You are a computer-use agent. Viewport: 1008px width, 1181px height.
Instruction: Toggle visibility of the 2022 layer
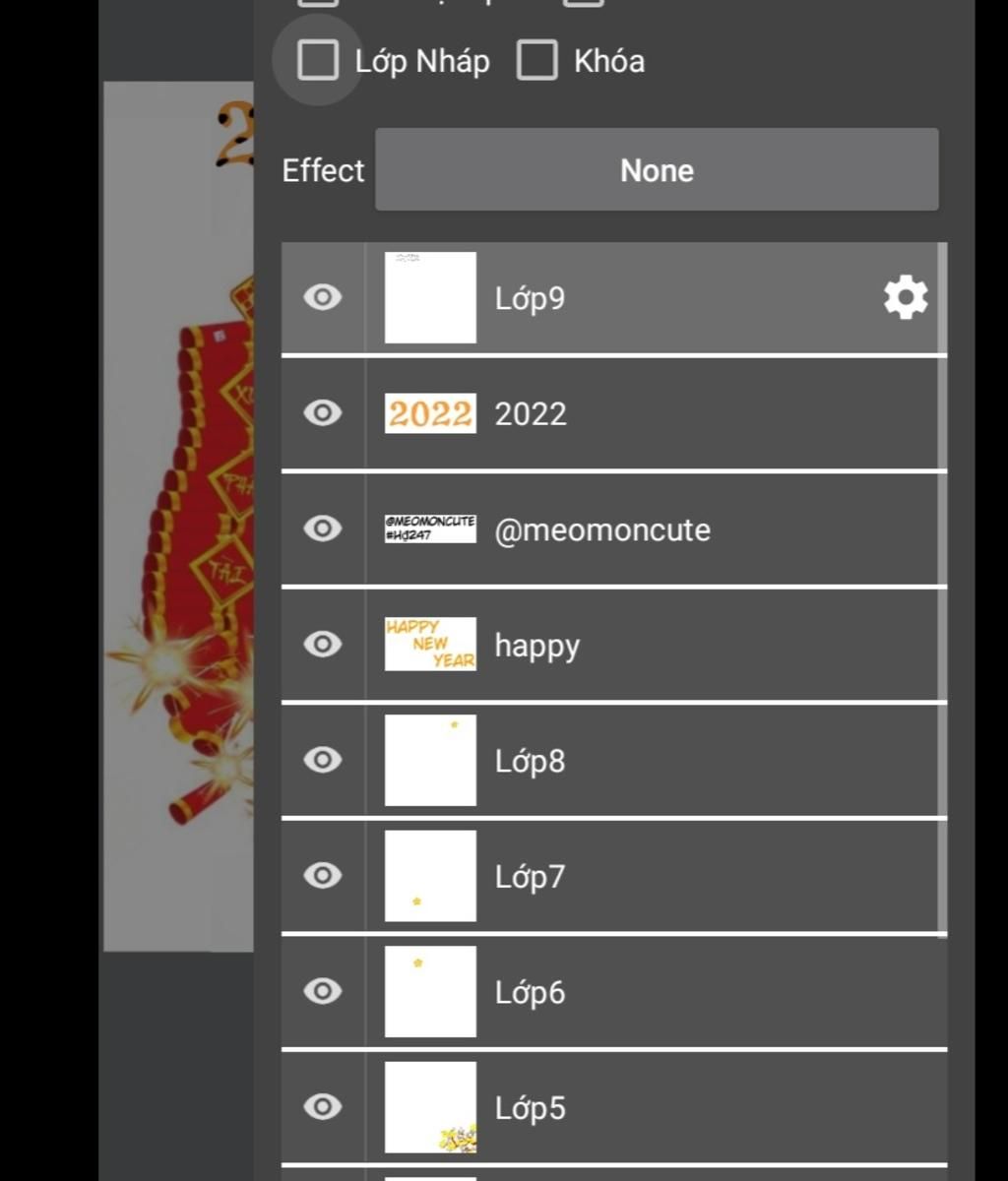[x=322, y=413]
